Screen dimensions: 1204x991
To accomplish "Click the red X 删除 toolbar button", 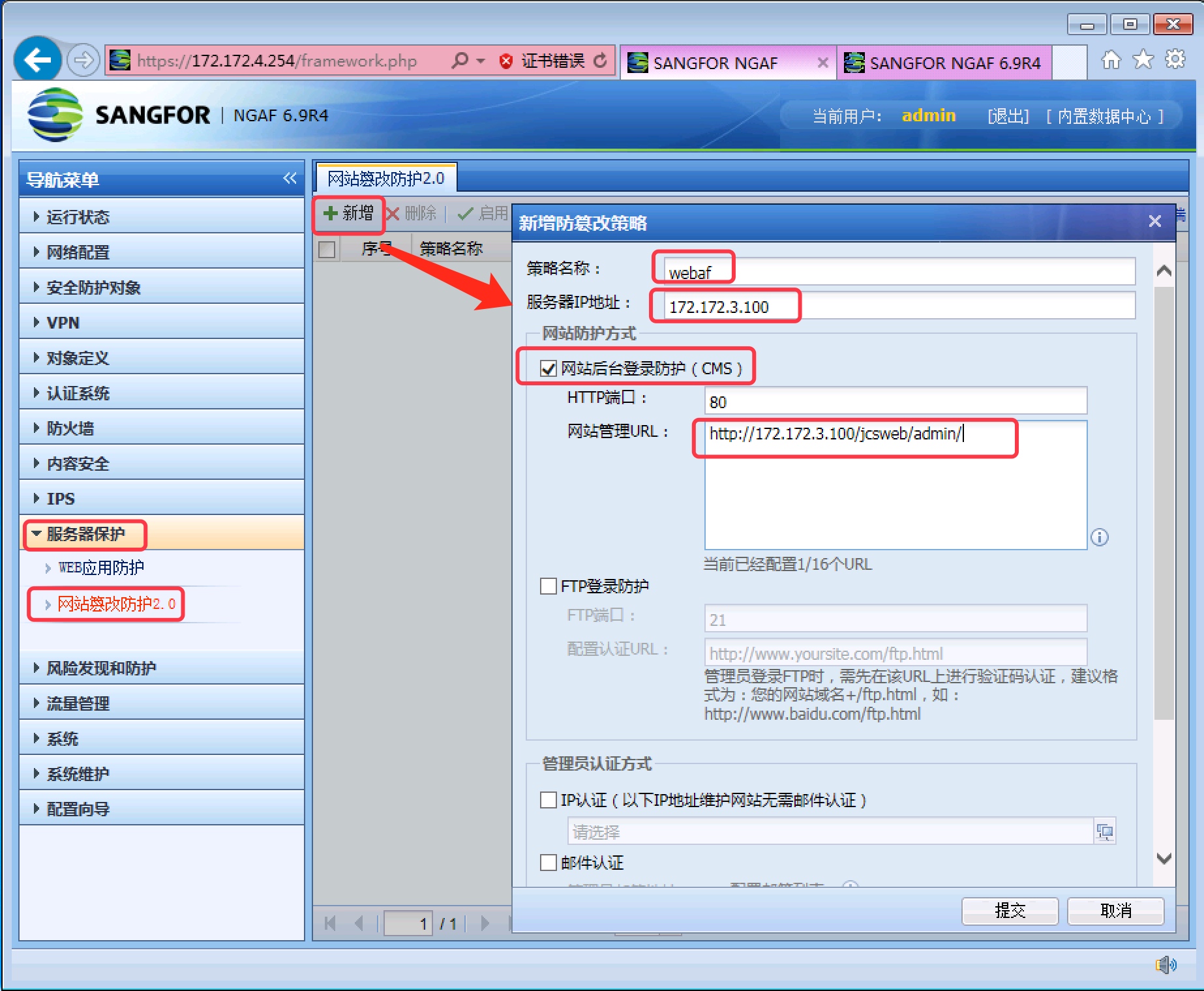I will click(412, 213).
